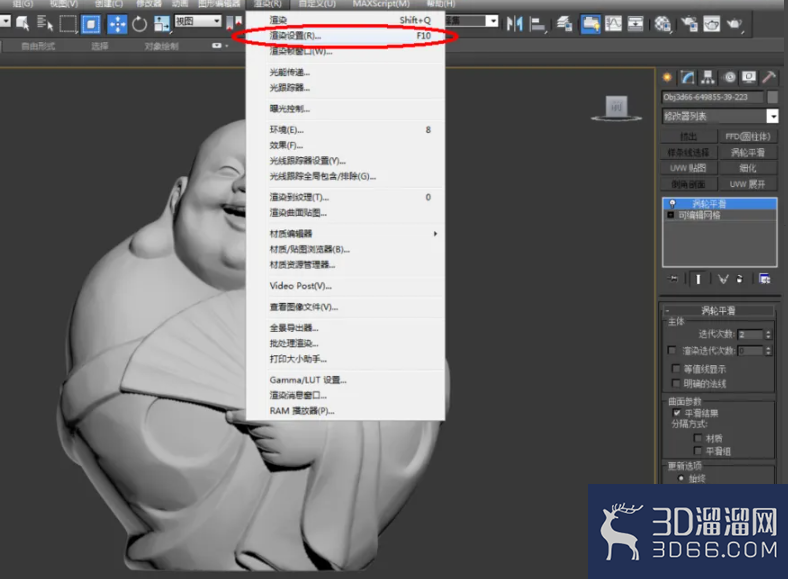Open the 视图 reference coordinate dropdown
Image resolution: width=788 pixels, height=579 pixels.
tap(198, 21)
